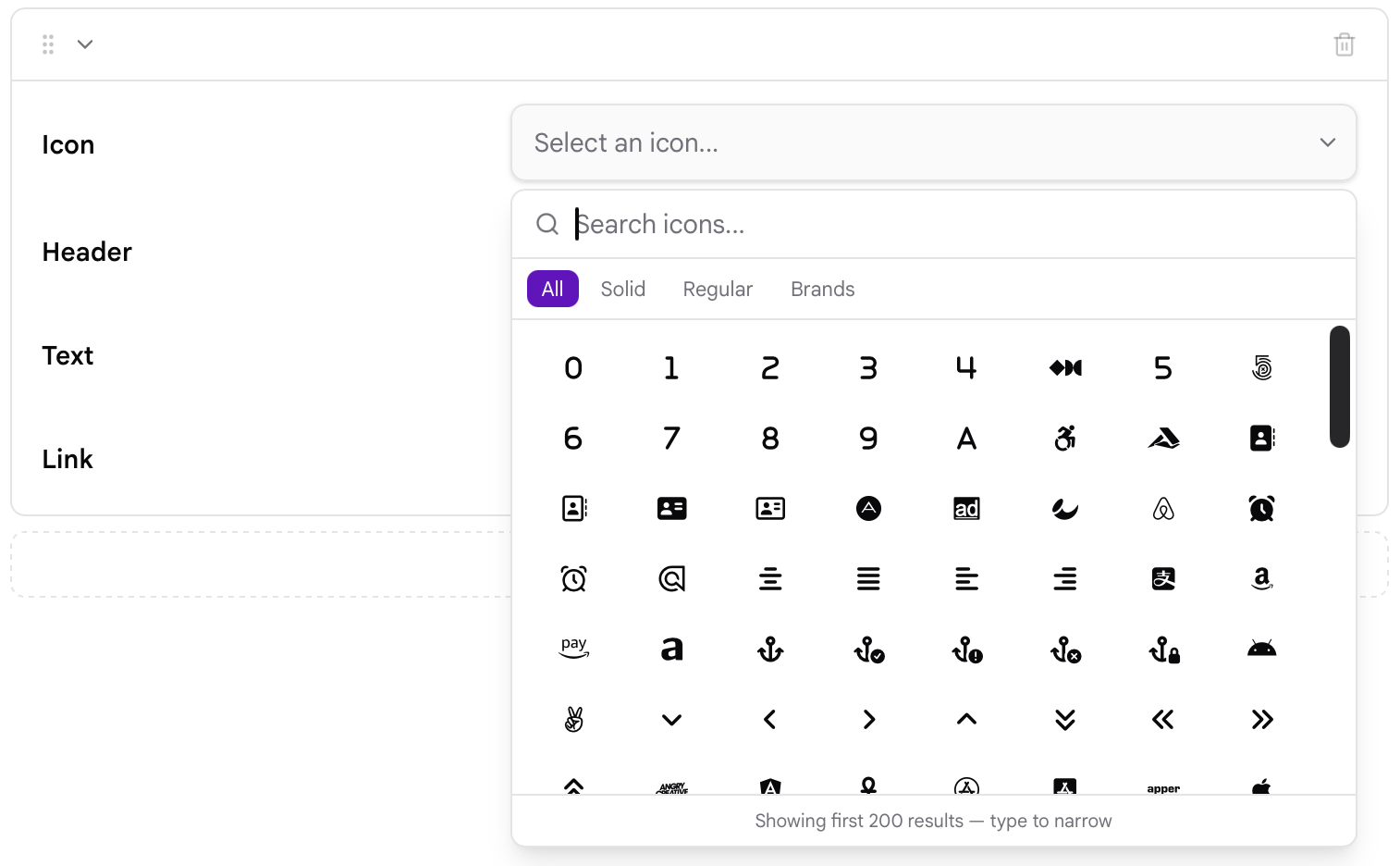
Task: Open the Select an icon dropdown
Action: click(934, 142)
